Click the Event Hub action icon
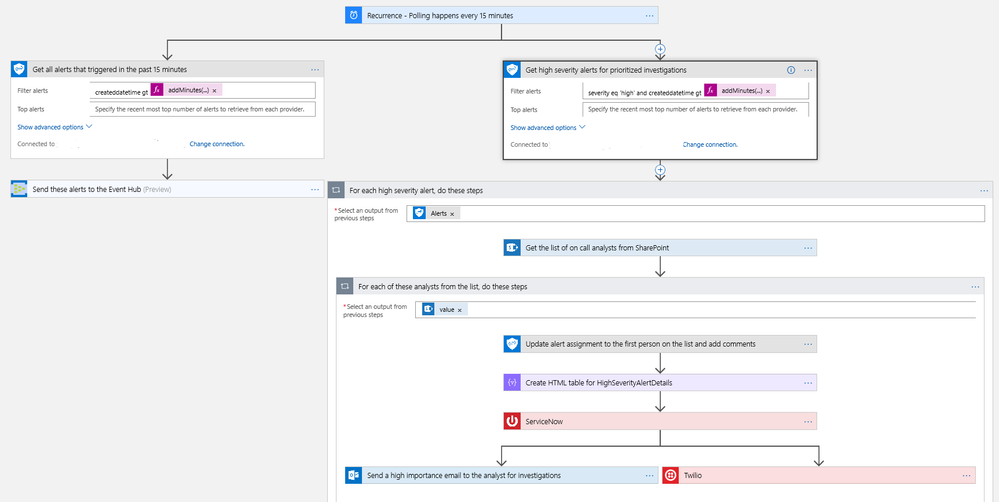 [19, 189]
